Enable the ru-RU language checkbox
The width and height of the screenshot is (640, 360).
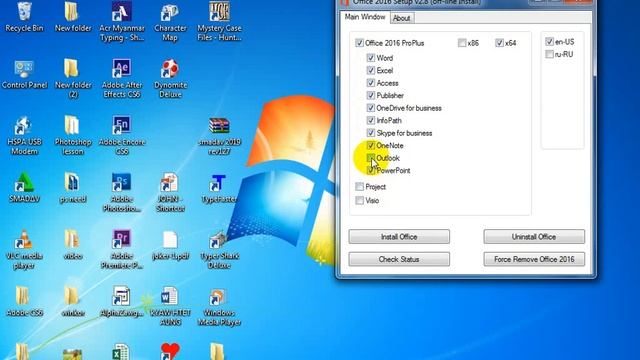[549, 54]
